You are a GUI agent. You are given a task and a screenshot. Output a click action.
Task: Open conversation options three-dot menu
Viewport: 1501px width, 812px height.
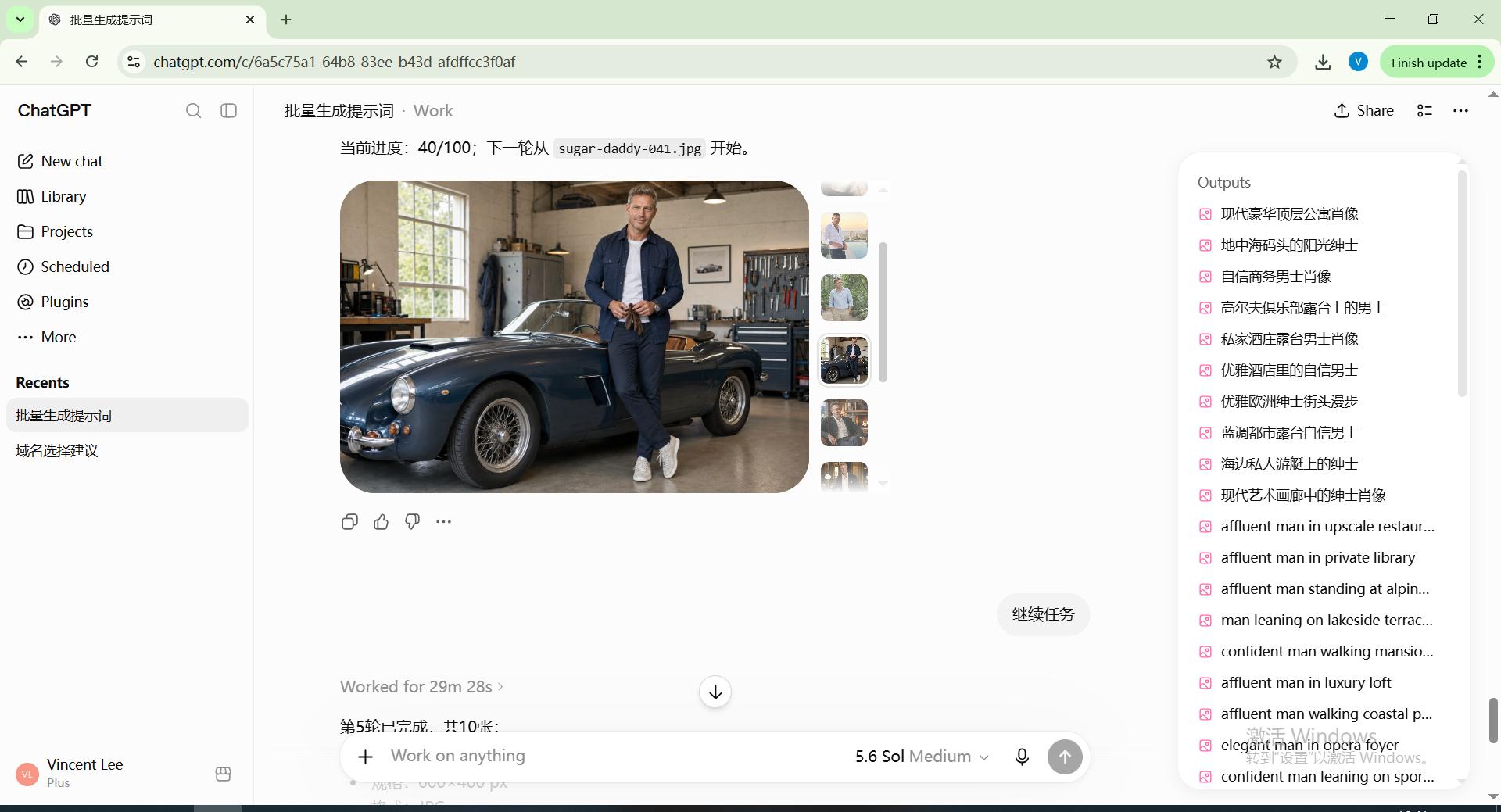(x=1460, y=111)
